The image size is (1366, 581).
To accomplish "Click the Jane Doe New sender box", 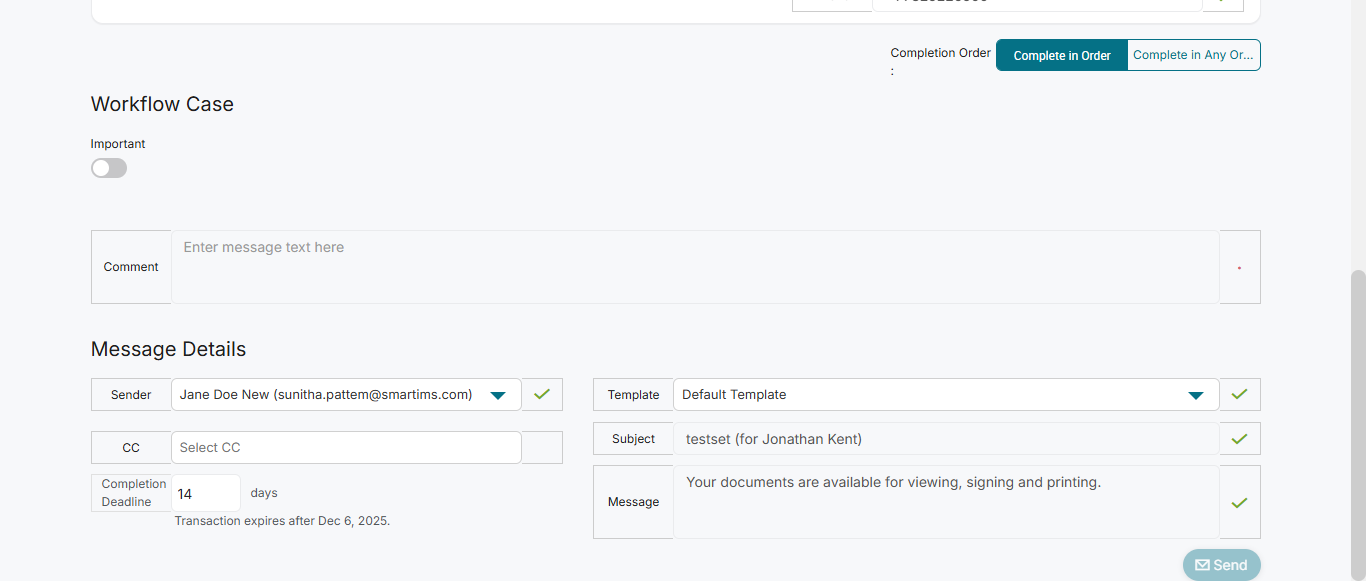I will [330, 395].
